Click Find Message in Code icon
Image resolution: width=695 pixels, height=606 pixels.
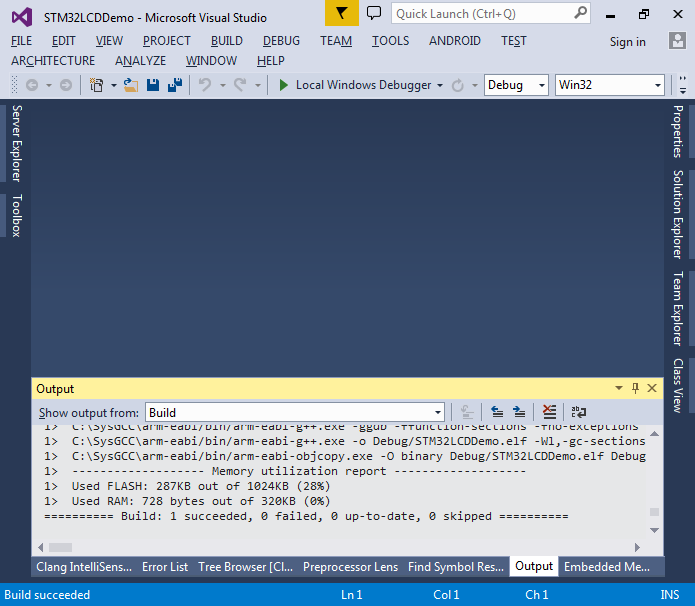467,412
